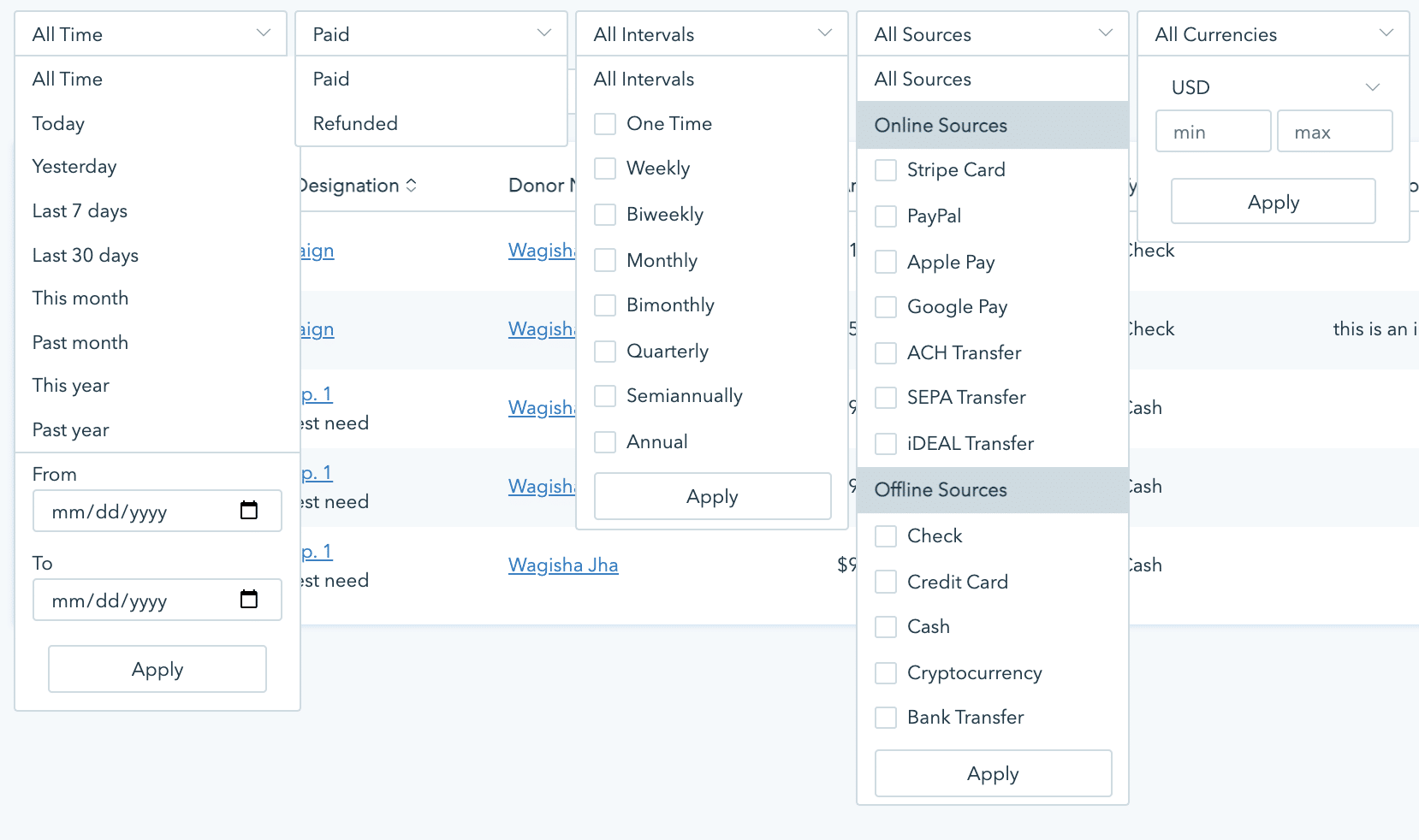Viewport: 1419px width, 840px height.
Task: Click the sort arrows on the Designation column
Action: (413, 185)
